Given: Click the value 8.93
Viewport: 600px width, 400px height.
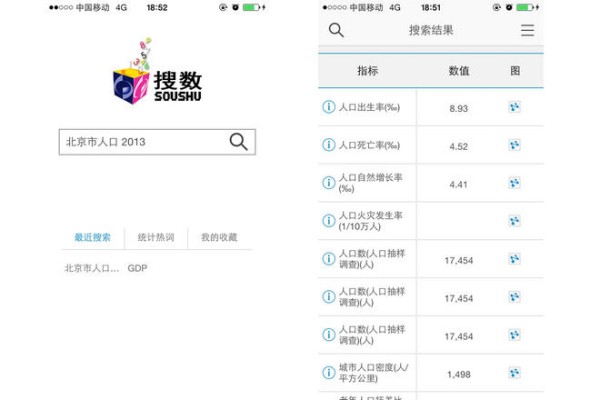Looking at the screenshot, I should [459, 108].
